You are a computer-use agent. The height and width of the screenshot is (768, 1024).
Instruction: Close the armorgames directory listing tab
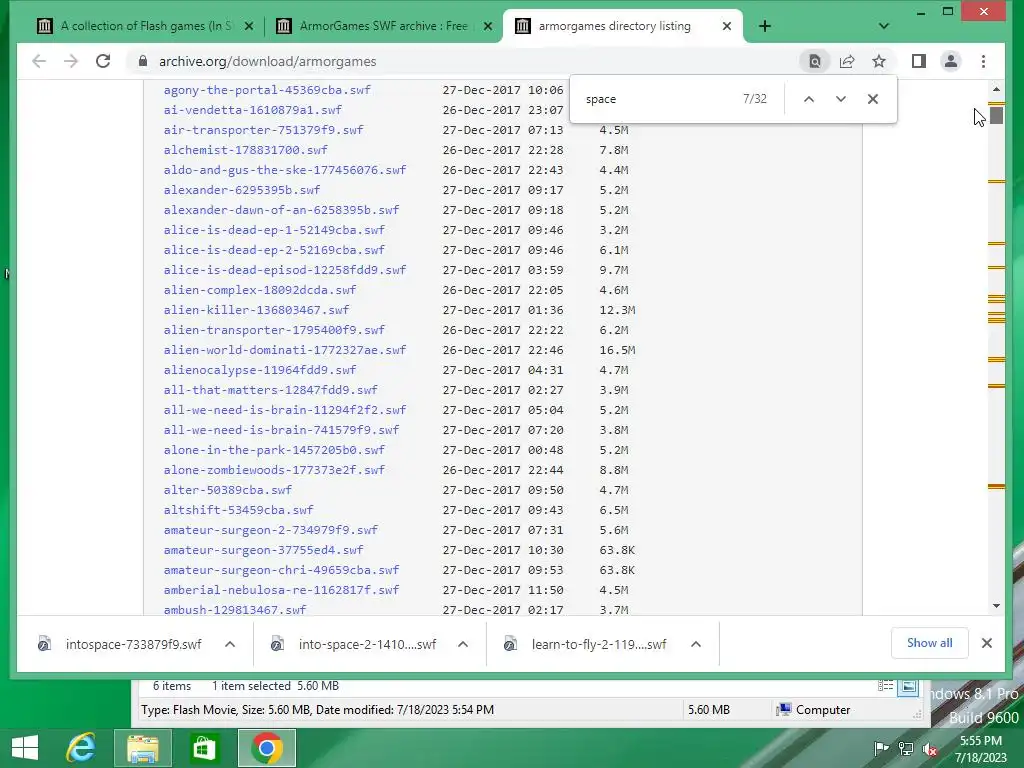(727, 26)
